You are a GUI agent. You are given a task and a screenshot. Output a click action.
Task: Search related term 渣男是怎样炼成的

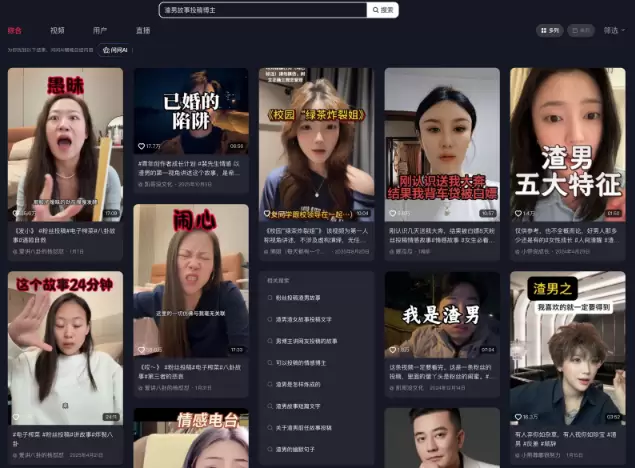(x=298, y=384)
